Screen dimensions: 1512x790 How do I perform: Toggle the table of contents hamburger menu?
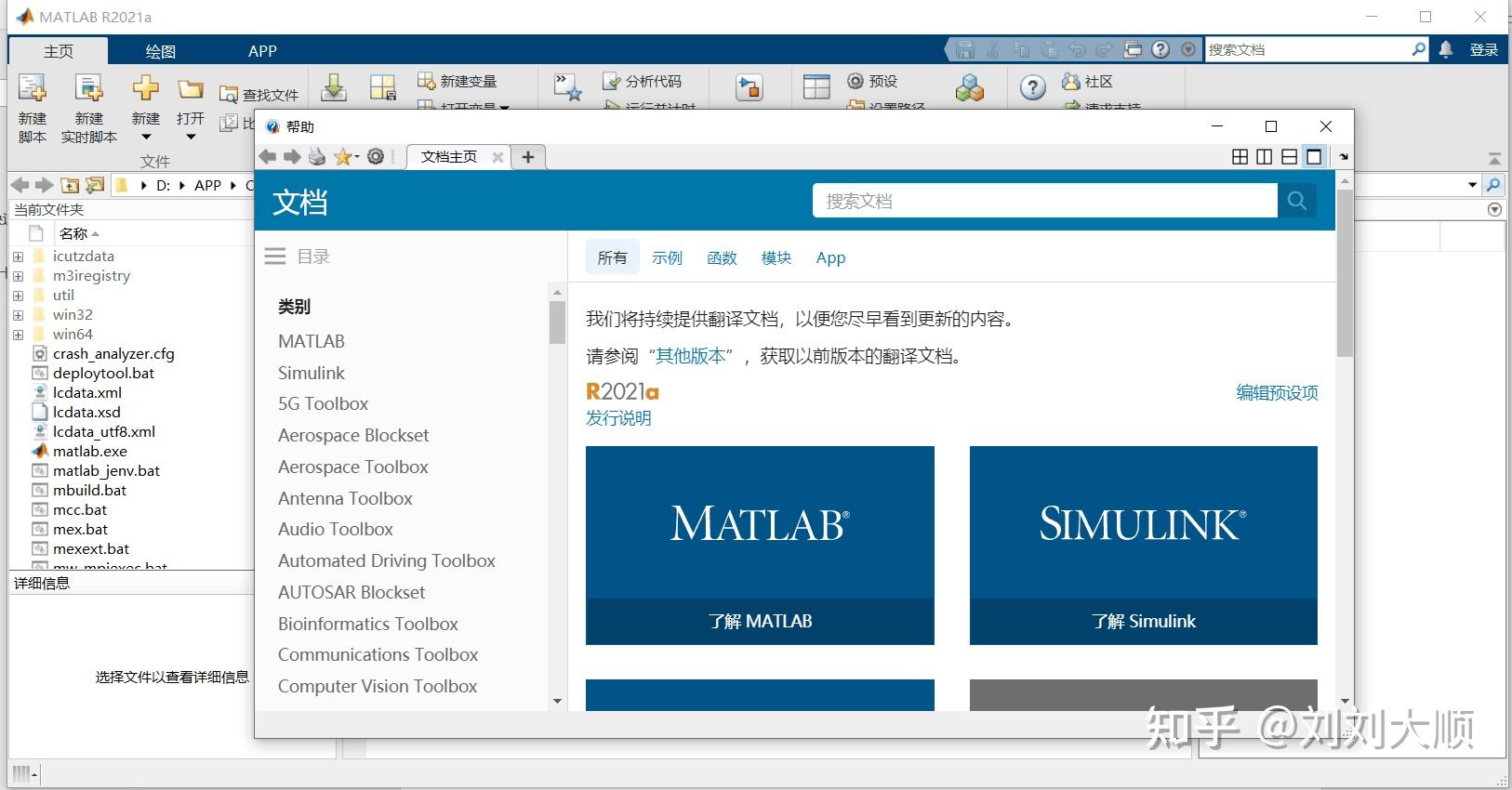(x=275, y=257)
